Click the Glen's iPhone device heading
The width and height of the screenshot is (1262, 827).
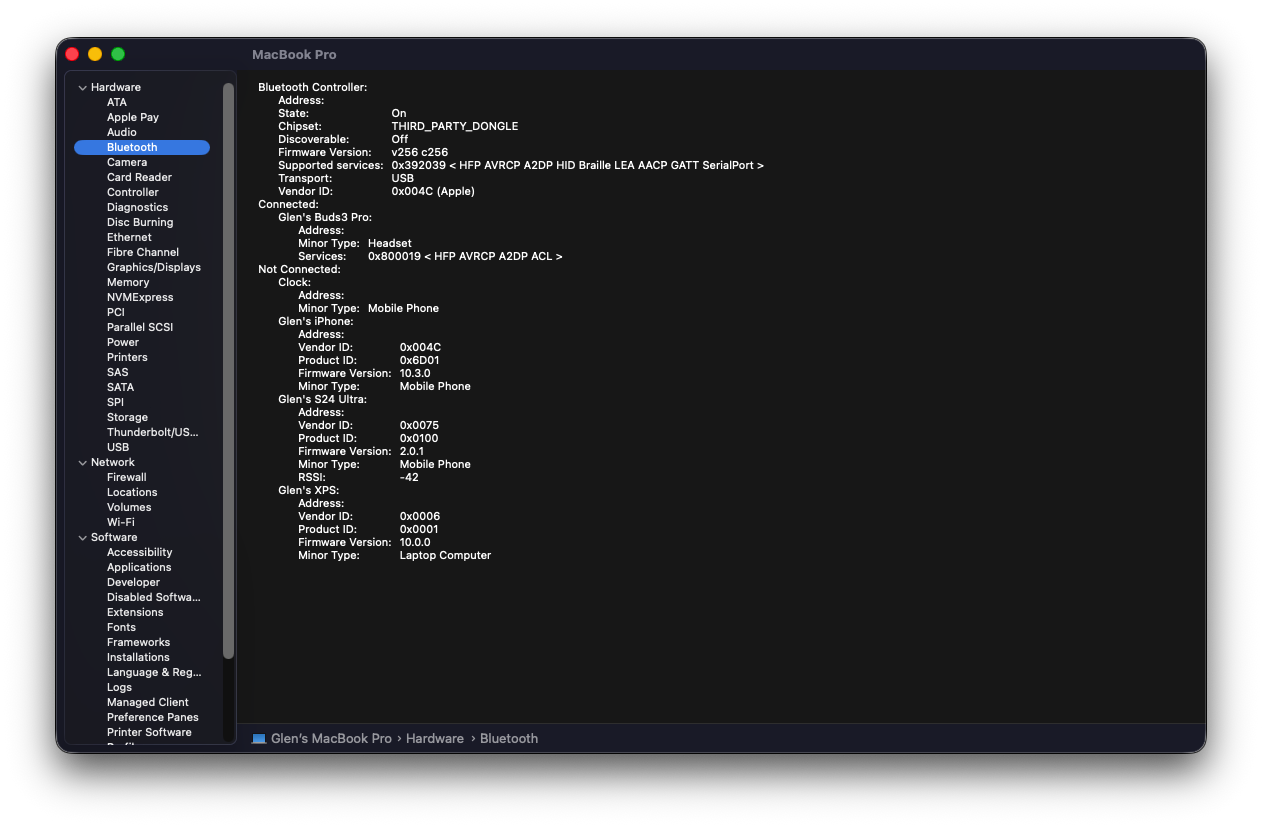tap(315, 322)
